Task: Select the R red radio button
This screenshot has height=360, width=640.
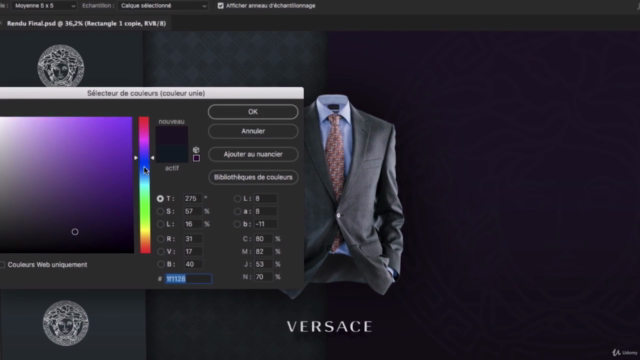Action: click(x=160, y=239)
